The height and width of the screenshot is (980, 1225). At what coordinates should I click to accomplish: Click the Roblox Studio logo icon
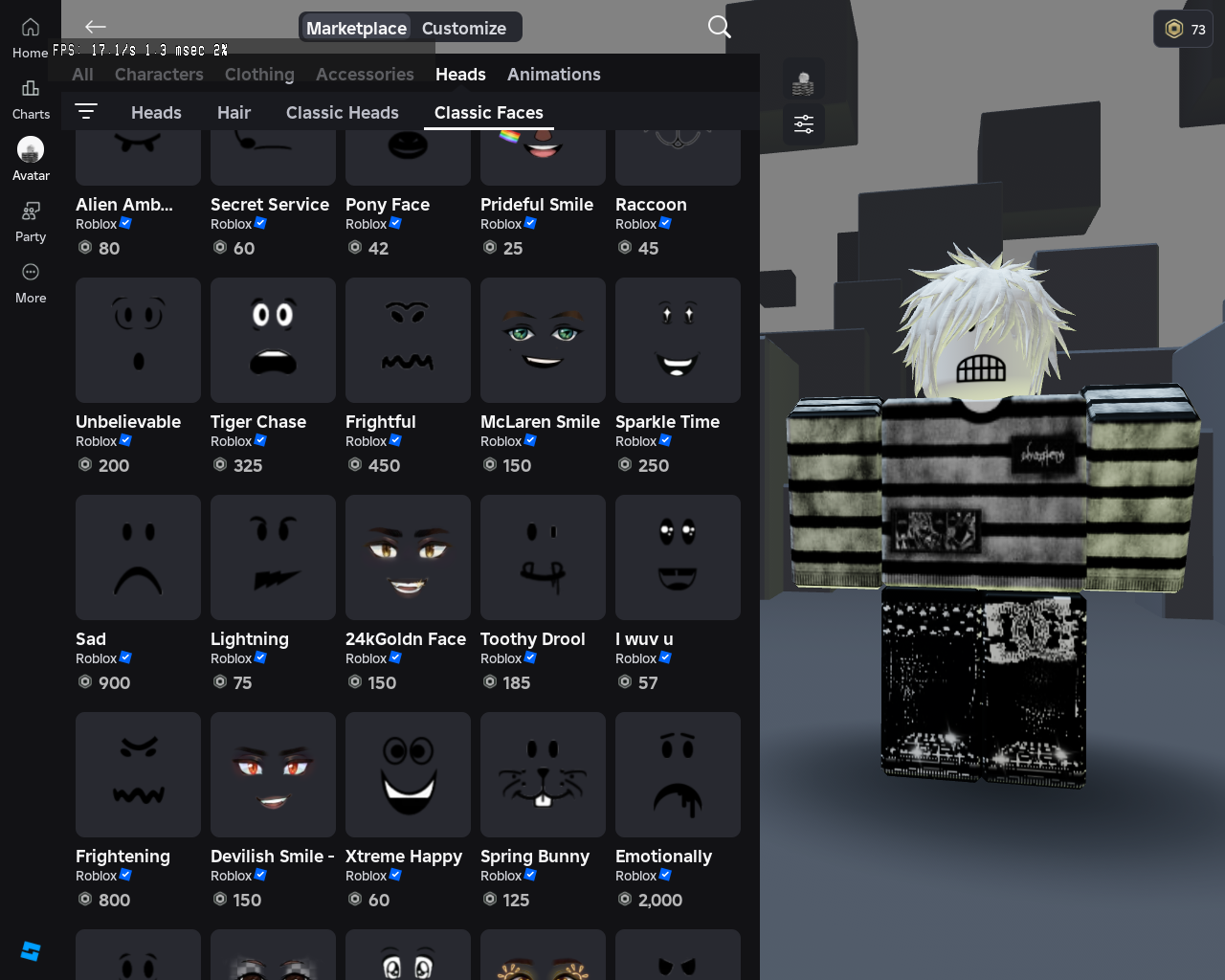pos(31,950)
